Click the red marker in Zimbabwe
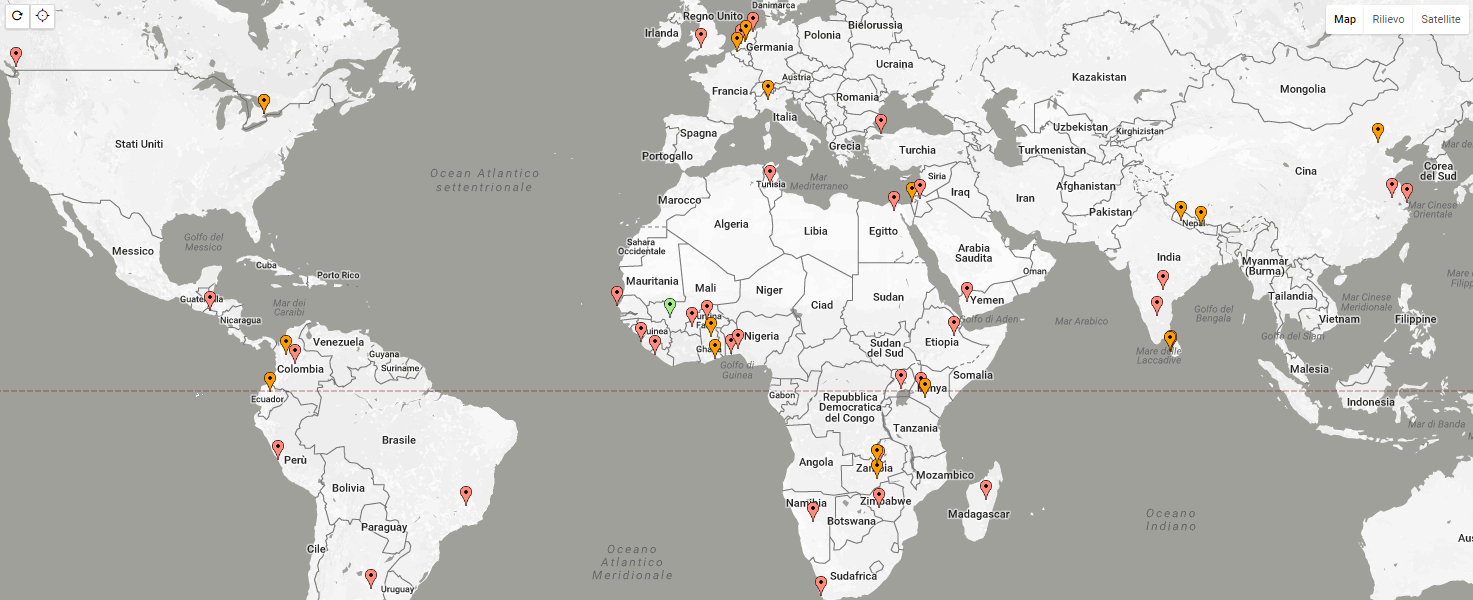This screenshot has height=600, width=1473. [x=879, y=496]
